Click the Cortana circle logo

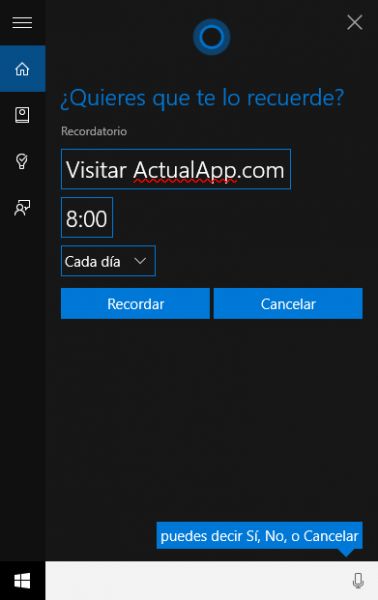212,37
